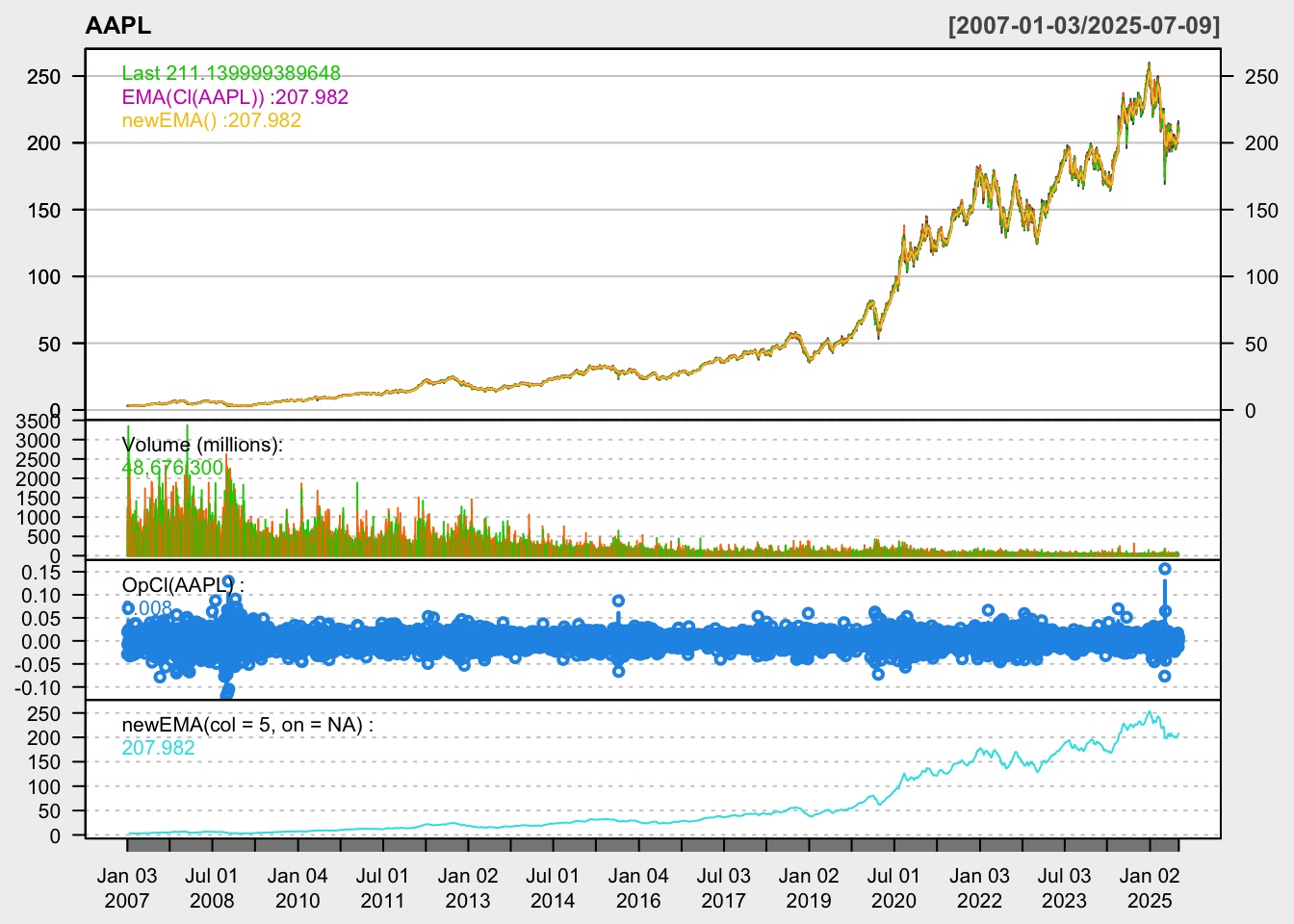This screenshot has height=924, width=1294.
Task: Click the OpCl outlier marker near early 2016
Action: click(618, 601)
